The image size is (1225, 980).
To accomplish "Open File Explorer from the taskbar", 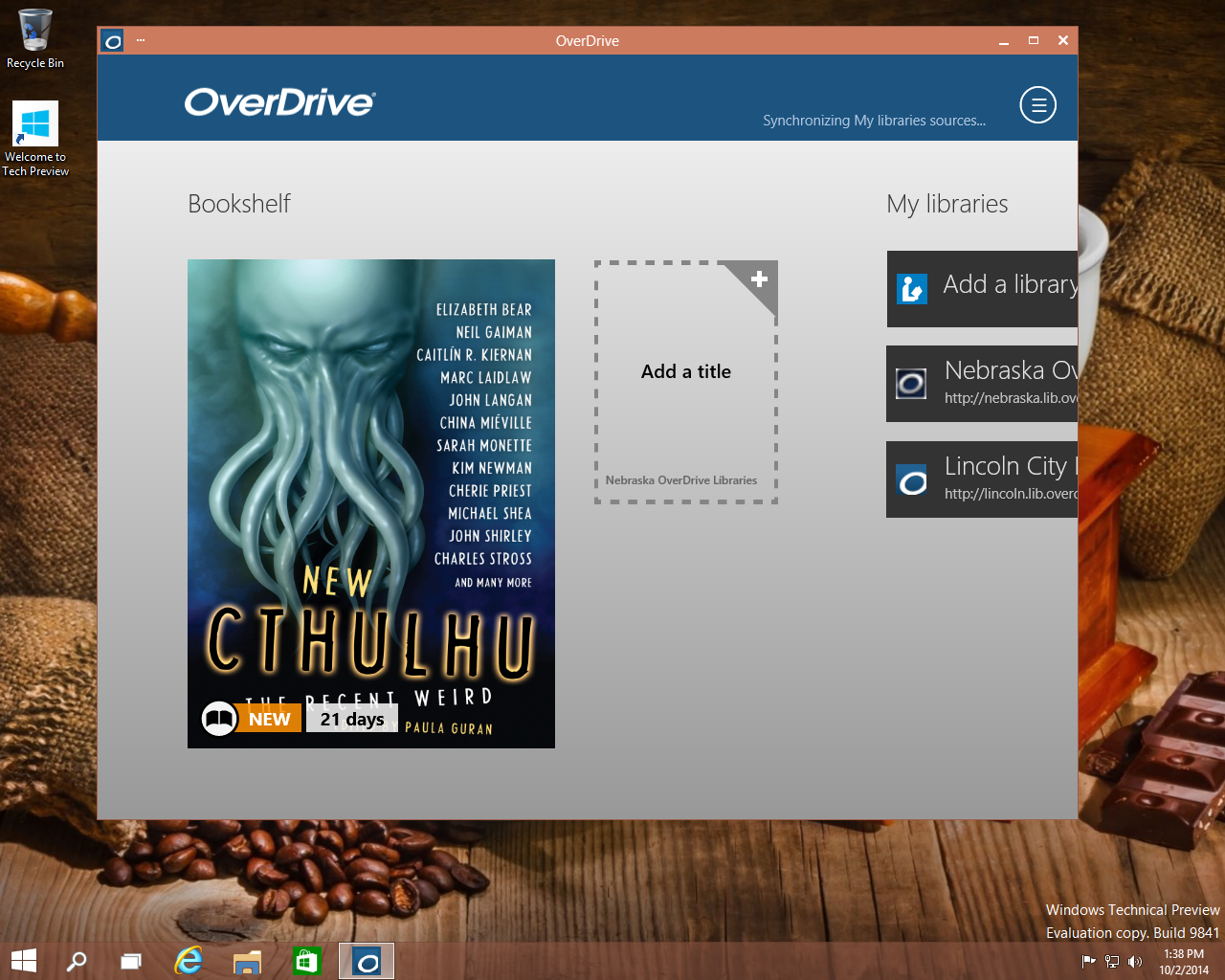I will pyautogui.click(x=247, y=961).
